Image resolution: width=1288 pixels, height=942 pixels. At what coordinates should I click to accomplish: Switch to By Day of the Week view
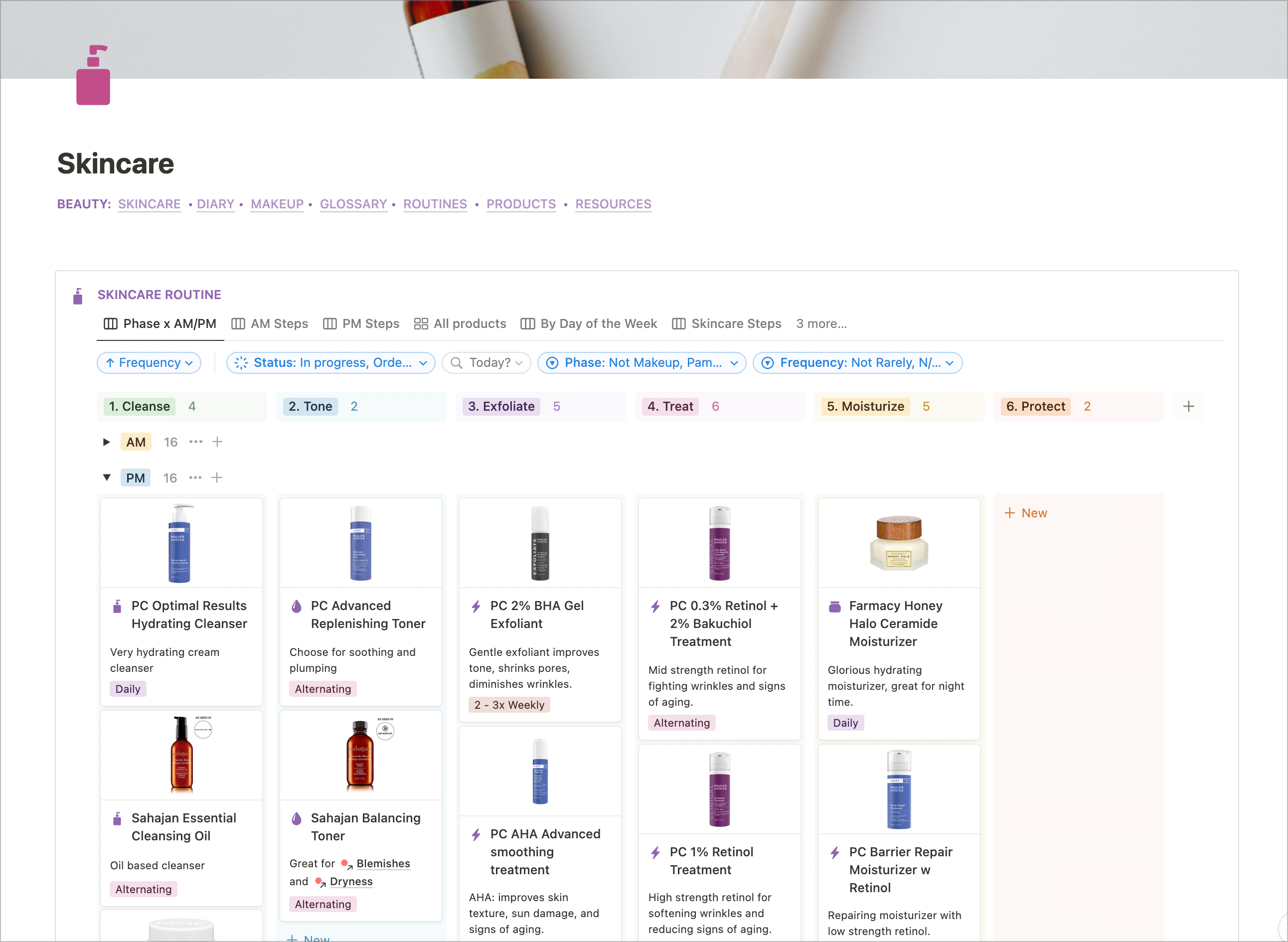point(589,324)
